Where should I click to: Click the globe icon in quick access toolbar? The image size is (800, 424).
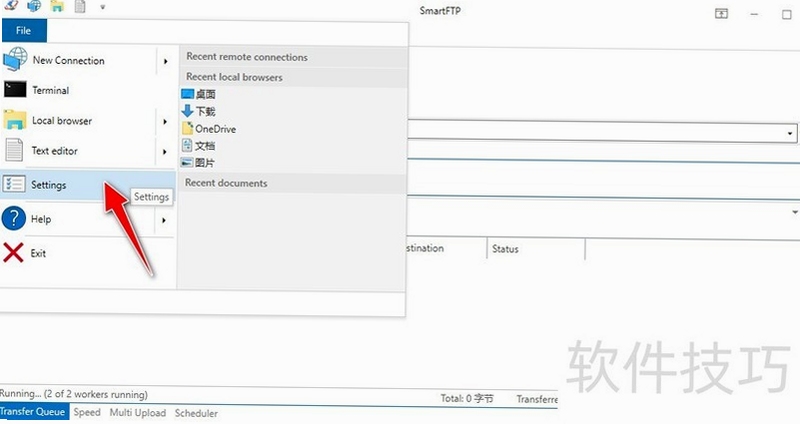(34, 6)
